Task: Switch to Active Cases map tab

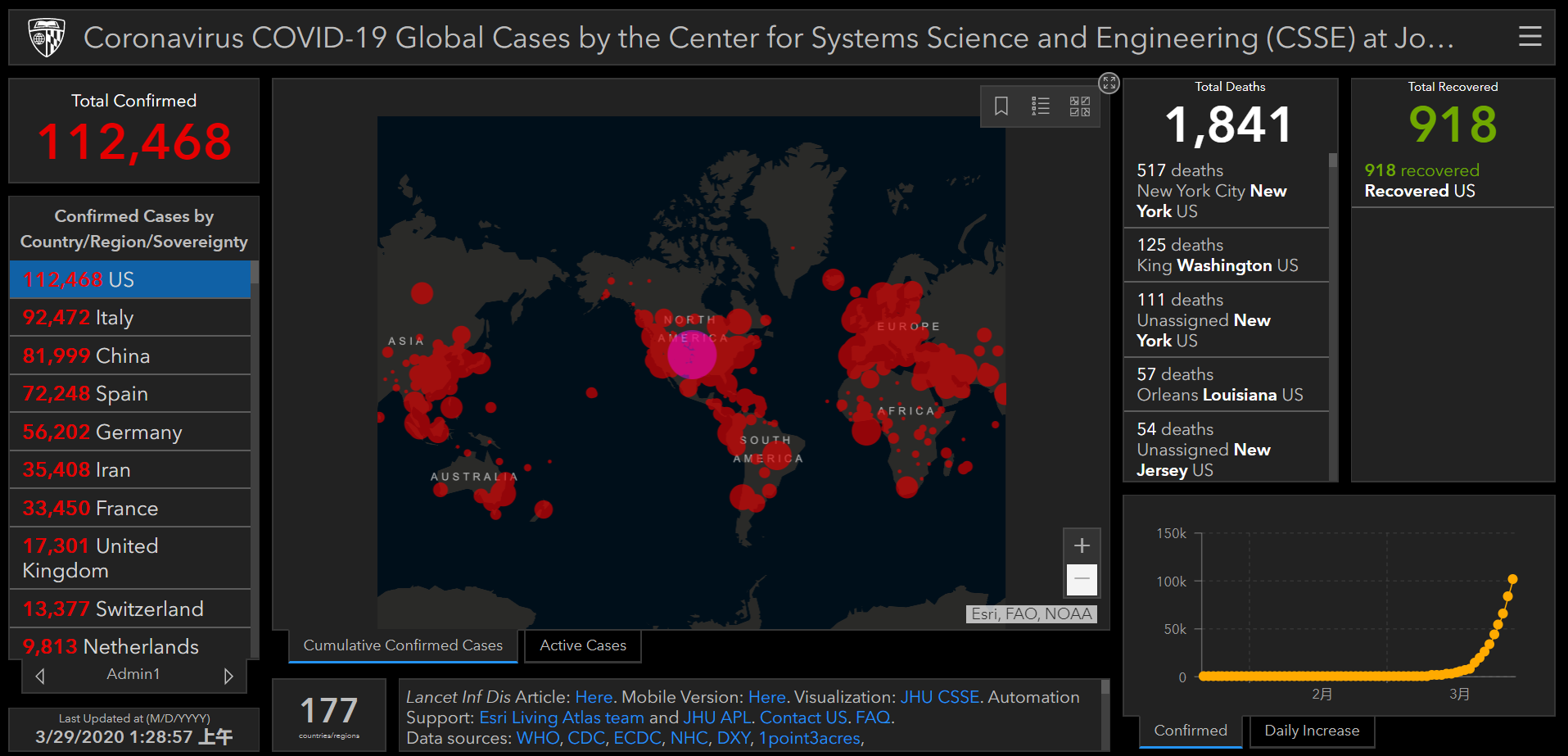Action: 583,645
